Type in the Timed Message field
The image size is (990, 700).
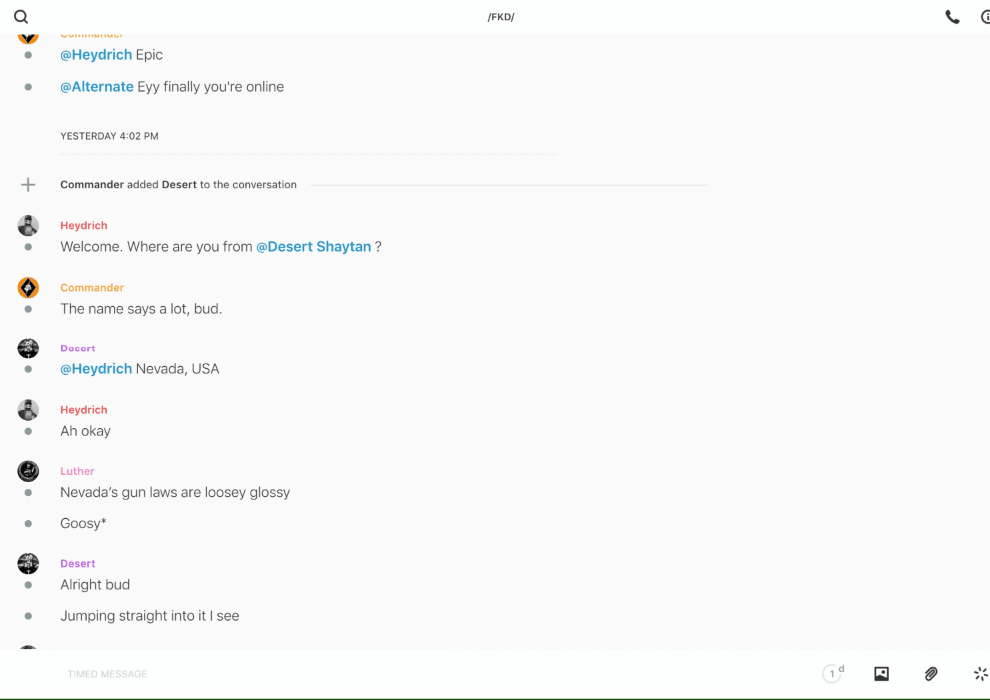[400, 674]
